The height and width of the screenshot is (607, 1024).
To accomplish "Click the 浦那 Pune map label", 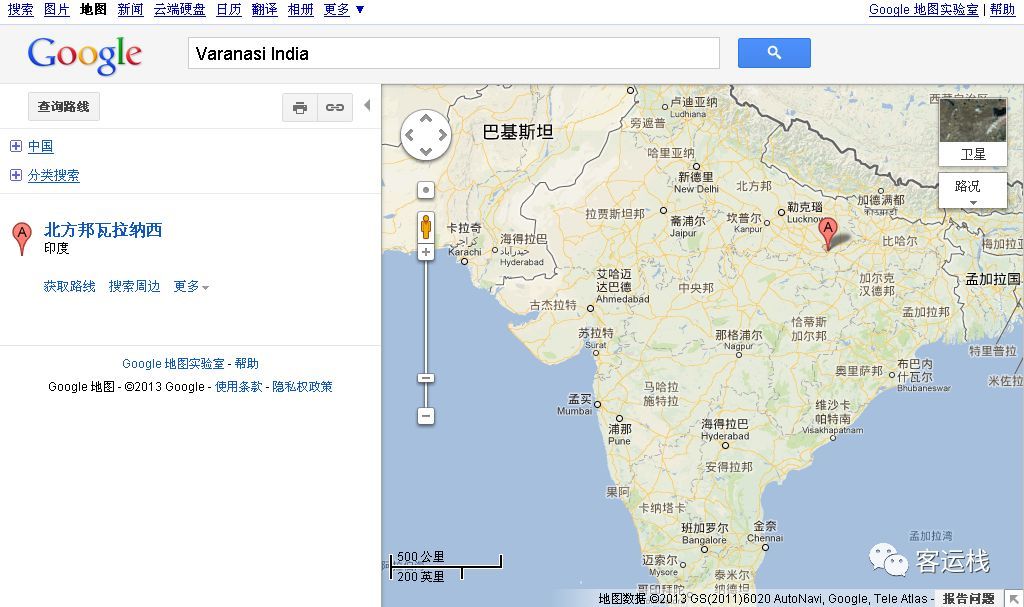I will coord(620,435).
